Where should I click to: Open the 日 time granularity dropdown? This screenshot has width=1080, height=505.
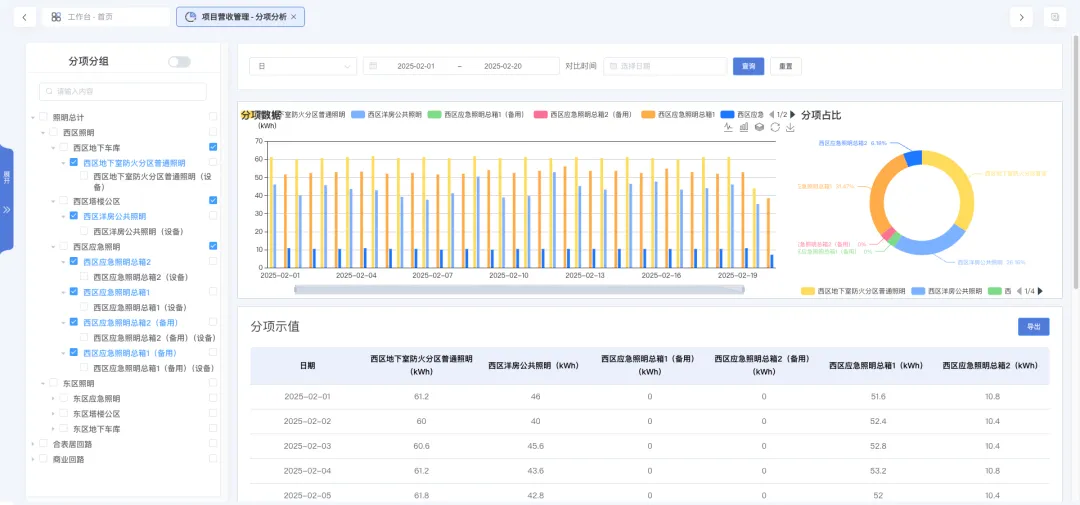pyautogui.click(x=302, y=66)
